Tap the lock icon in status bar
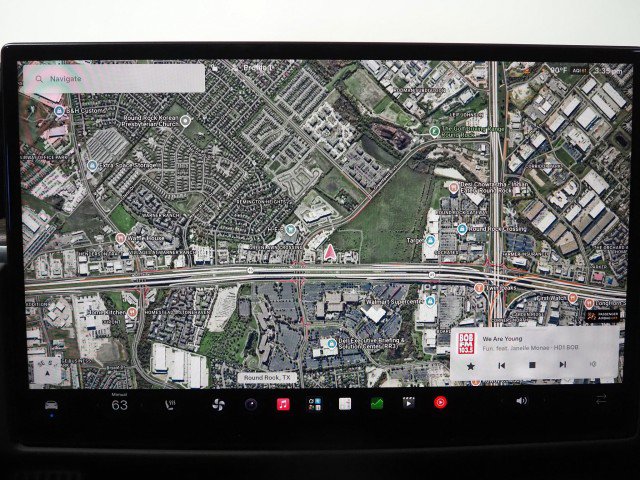This screenshot has width=640, height=480. [215, 68]
